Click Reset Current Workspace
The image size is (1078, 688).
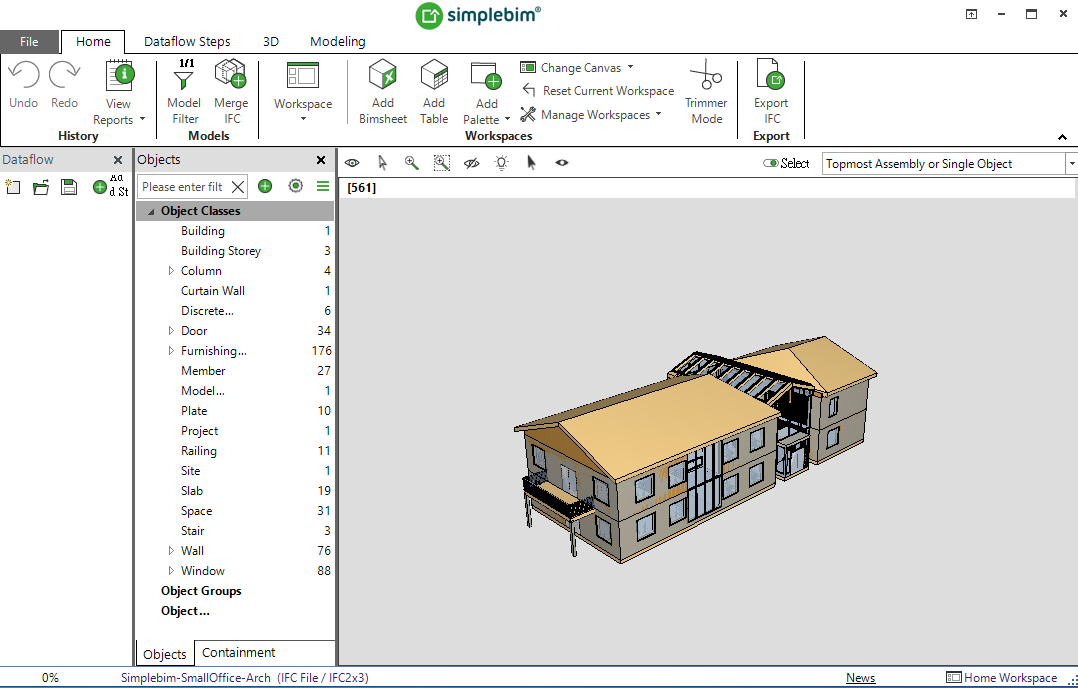[598, 91]
